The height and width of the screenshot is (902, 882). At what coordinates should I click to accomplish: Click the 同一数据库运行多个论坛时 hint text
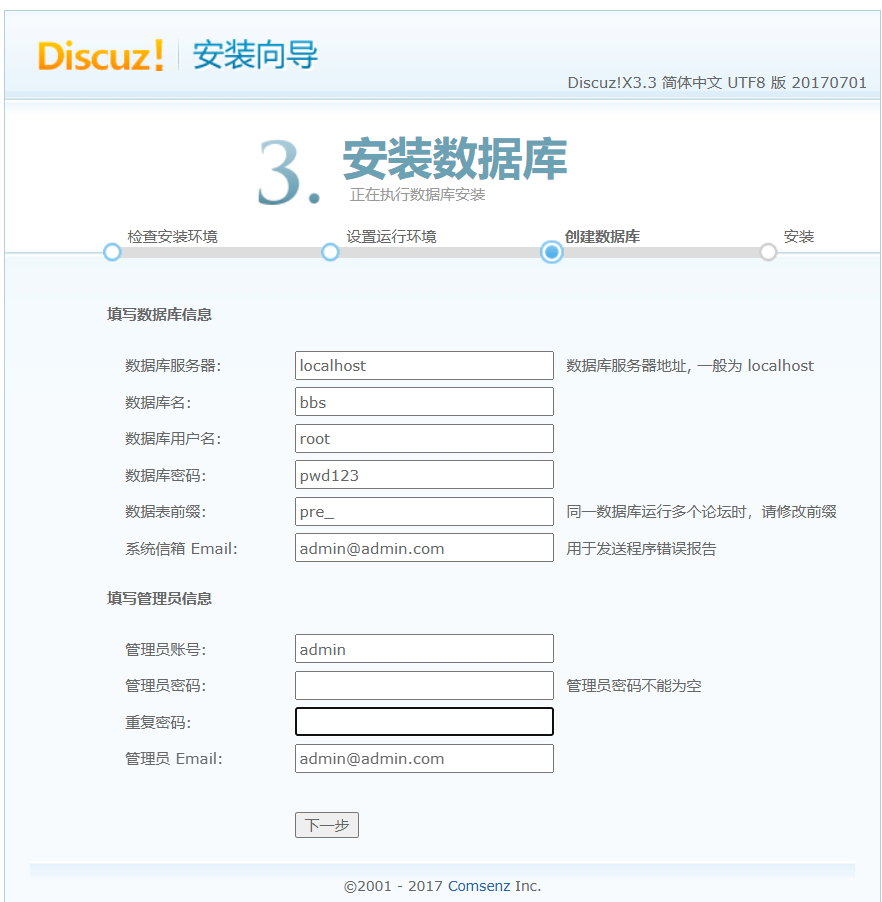701,512
